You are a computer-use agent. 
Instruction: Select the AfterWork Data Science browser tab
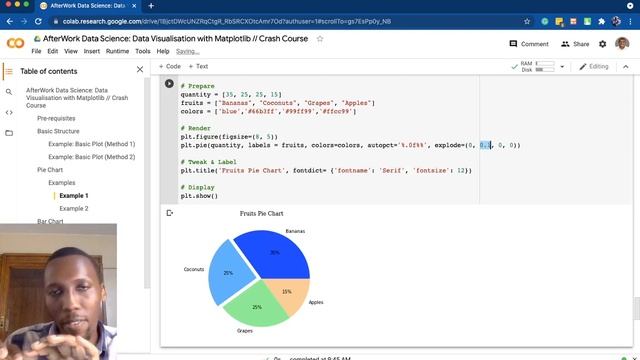89,6
